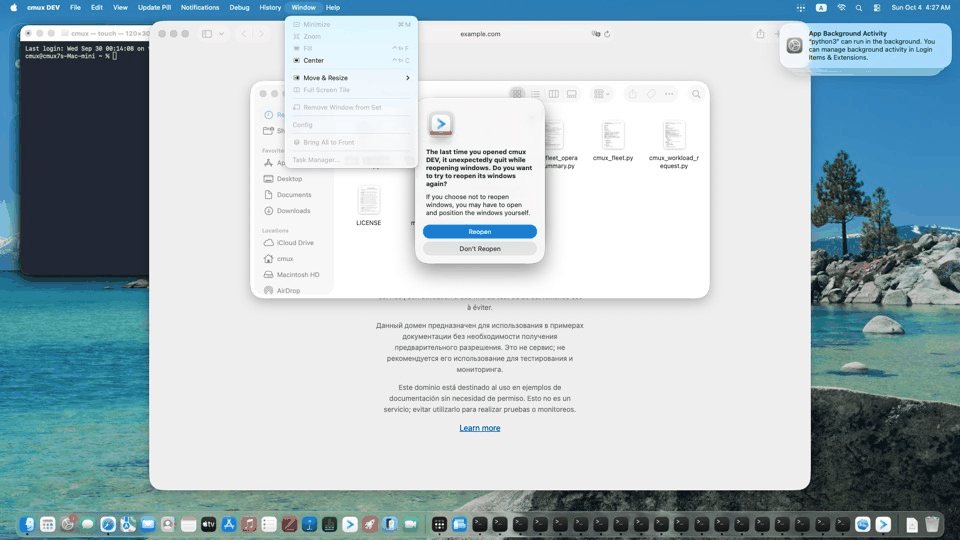Reload the example.com page
Viewport: 960px width, 540px height.
pos(607,34)
